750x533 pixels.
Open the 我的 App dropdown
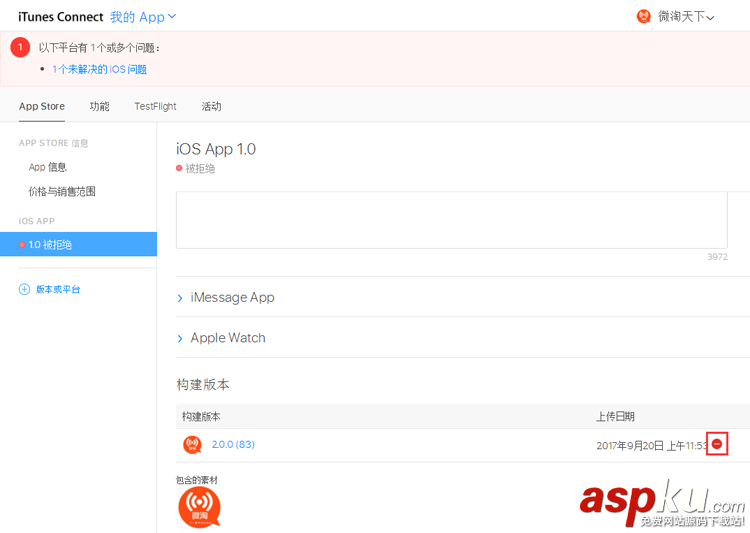click(143, 17)
